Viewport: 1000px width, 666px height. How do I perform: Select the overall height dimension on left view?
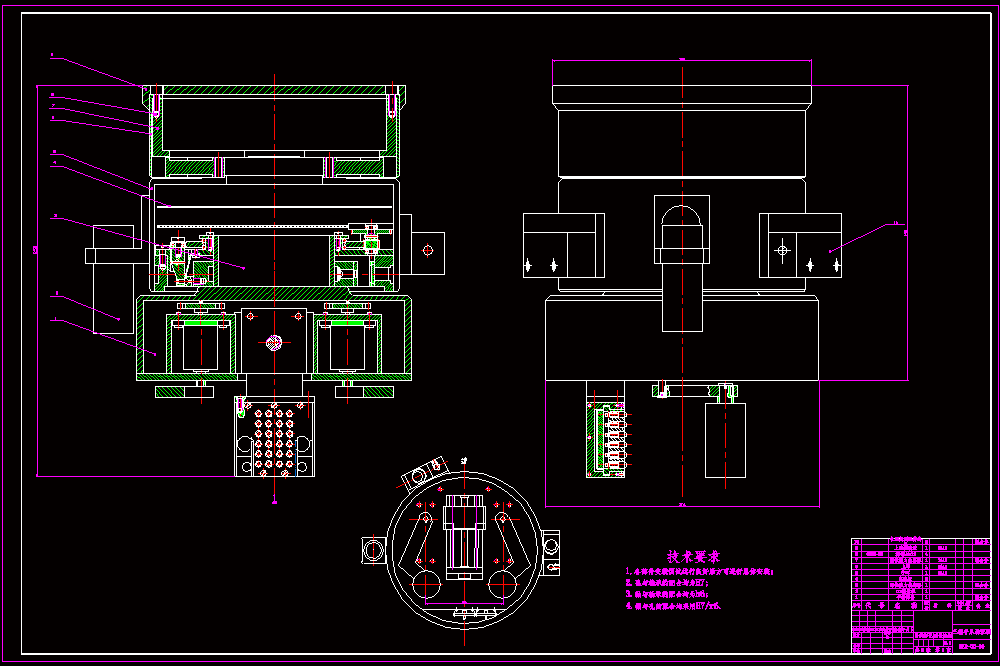pyautogui.click(x=37, y=281)
